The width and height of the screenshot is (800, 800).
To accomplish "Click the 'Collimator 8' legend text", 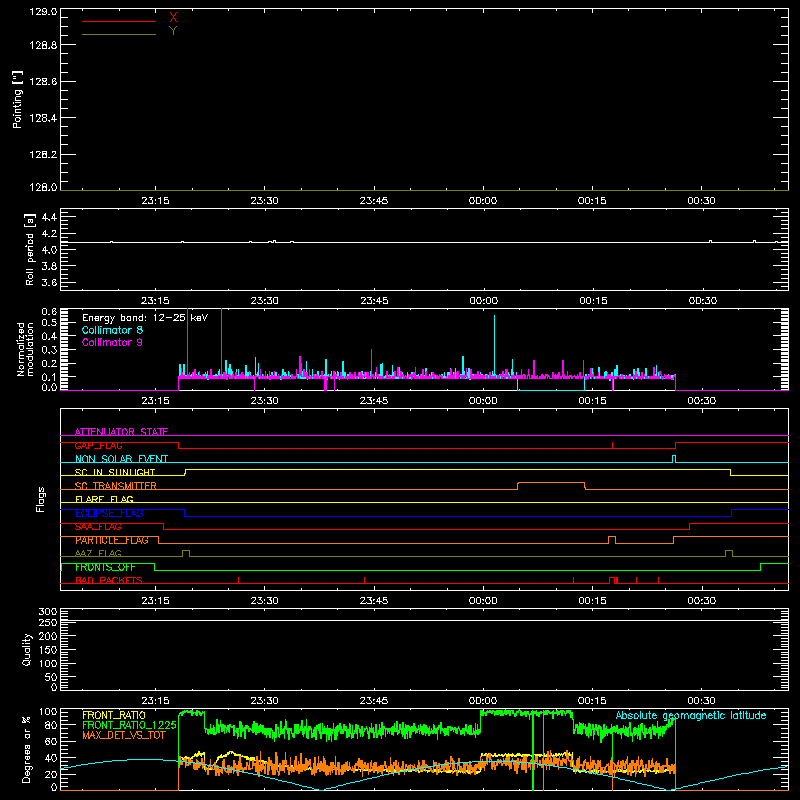I will click(x=112, y=330).
